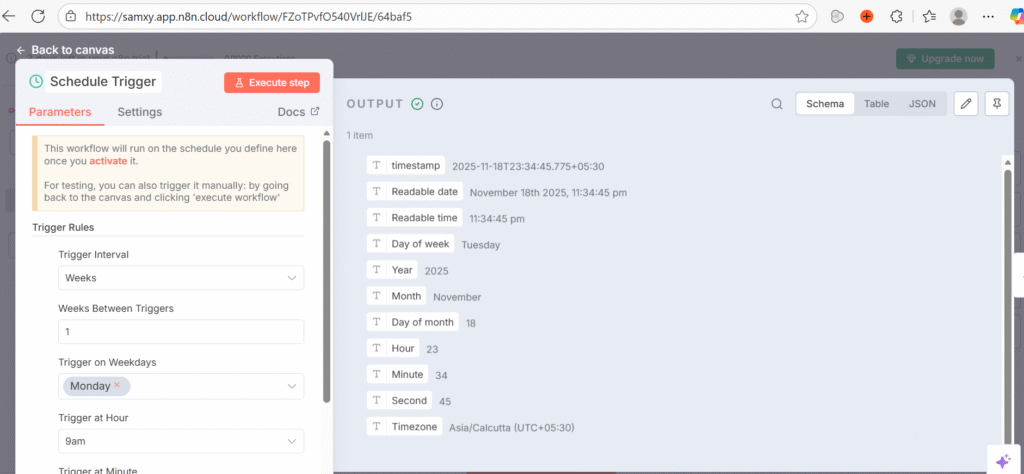This screenshot has height=474, width=1024.
Task: Switch to the Settings tab
Action: pos(139,112)
